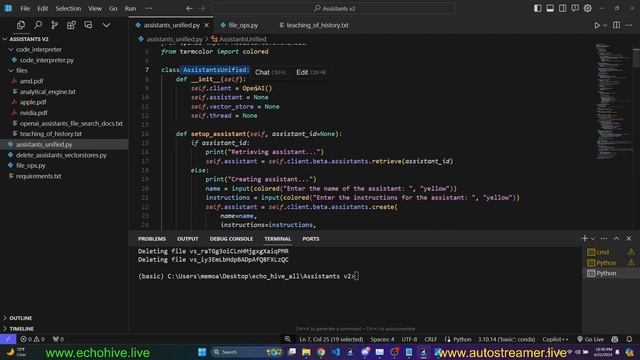Open the Run menu
Viewport: 640px width, 360px height.
point(130,8)
